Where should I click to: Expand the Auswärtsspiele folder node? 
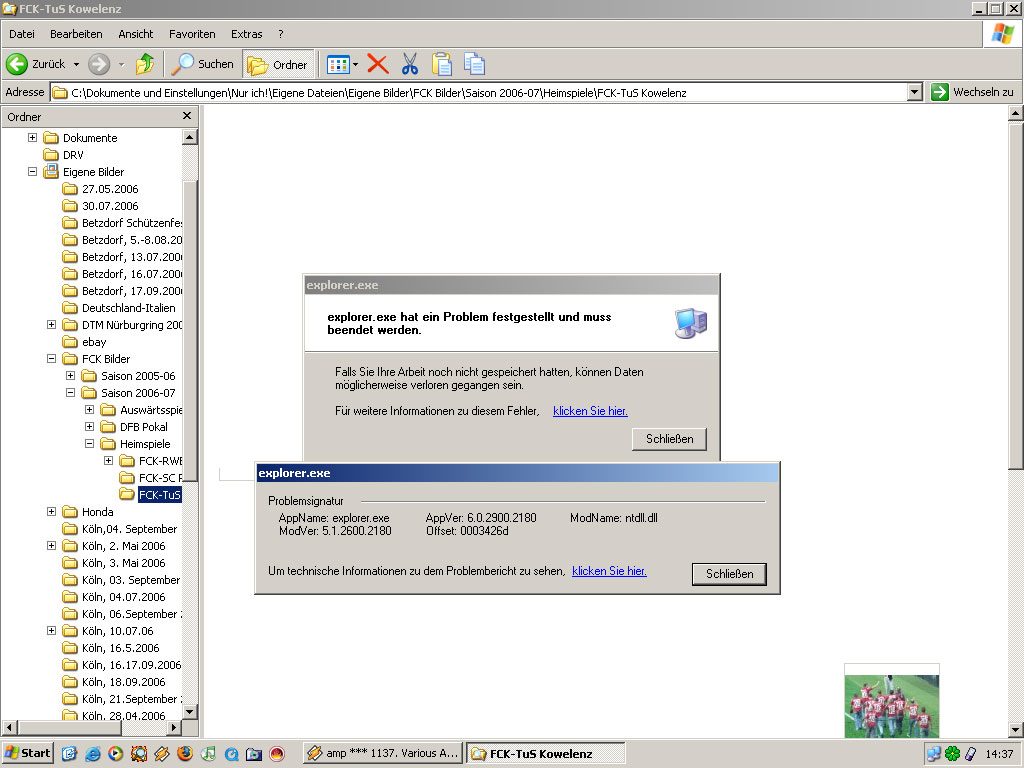[89, 409]
